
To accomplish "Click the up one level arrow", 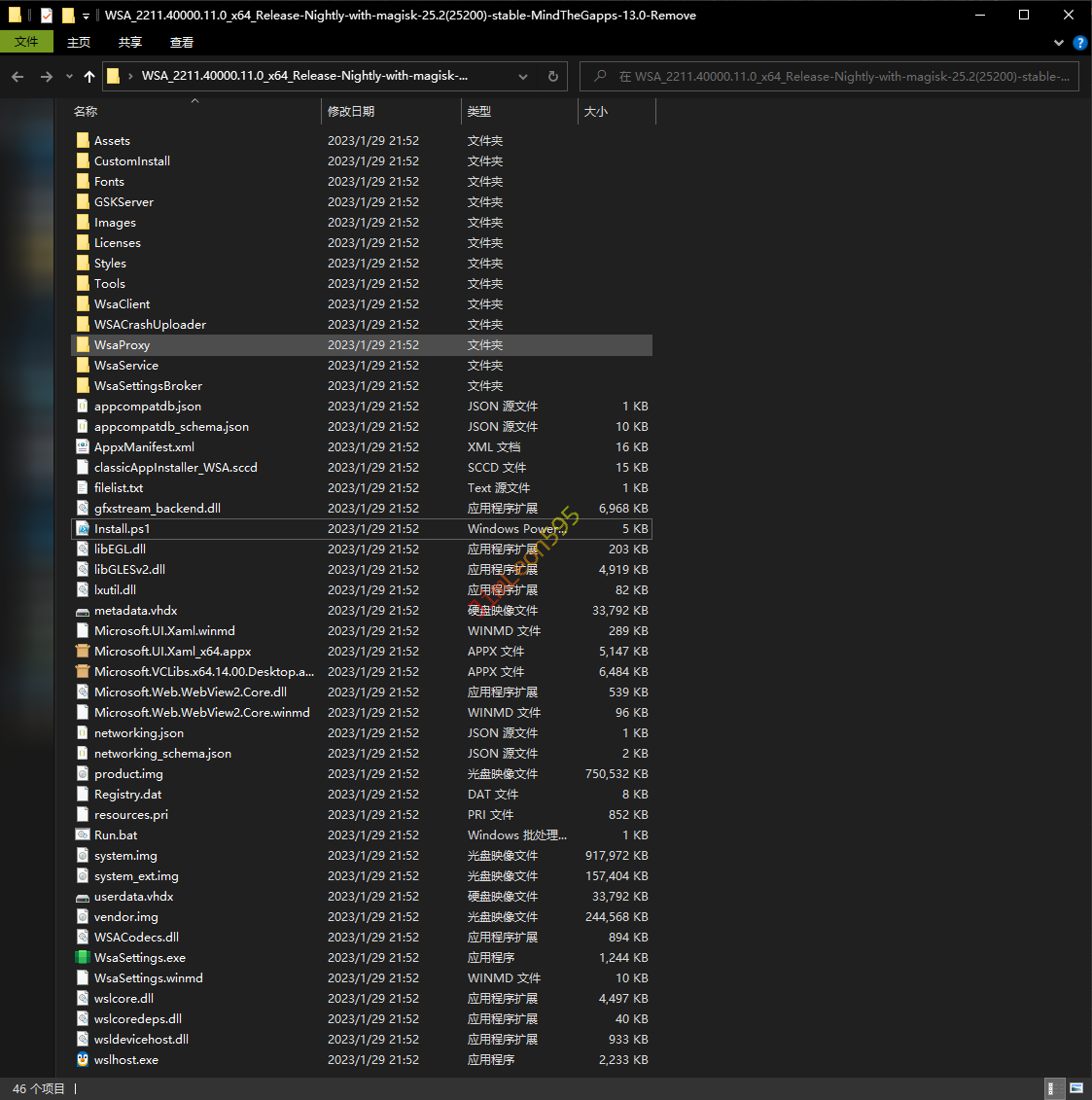I will tap(89, 77).
